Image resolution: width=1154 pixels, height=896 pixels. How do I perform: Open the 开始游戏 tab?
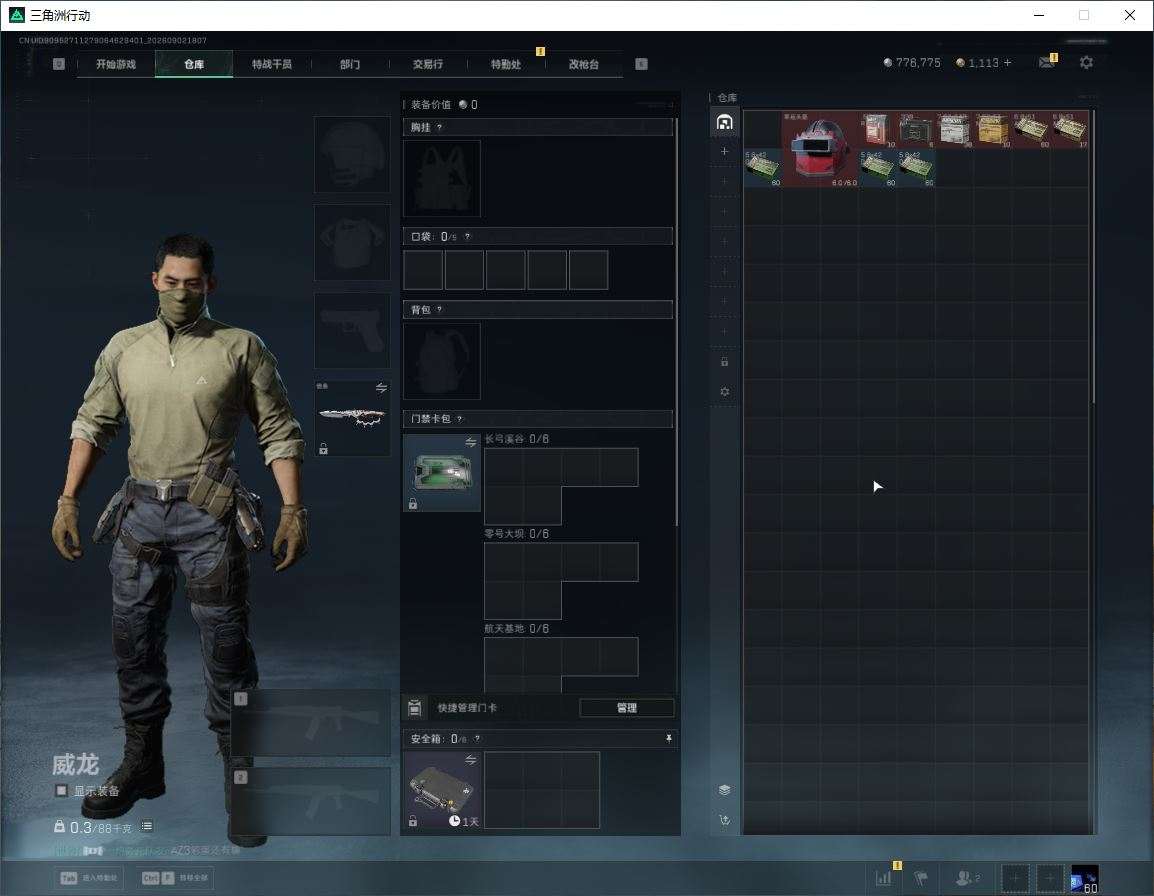pyautogui.click(x=116, y=64)
